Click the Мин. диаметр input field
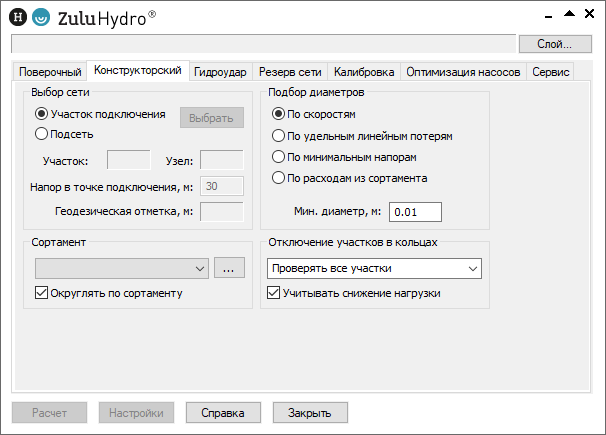The height and width of the screenshot is (435, 606). pos(414,211)
